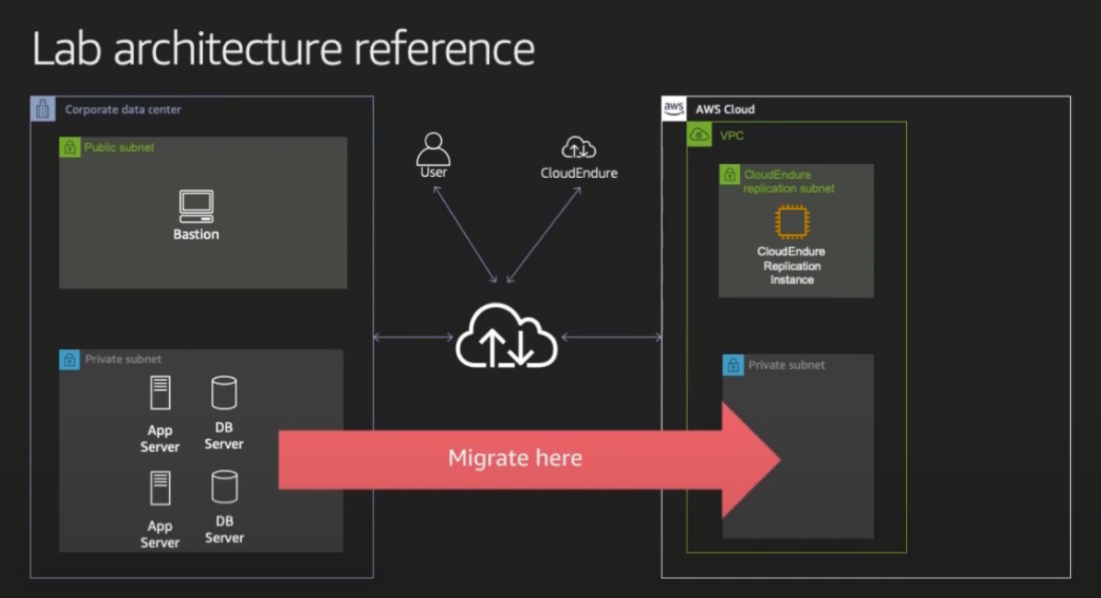The height and width of the screenshot is (598, 1101).
Task: Click the 'CloudEndure replication subnet' label
Action: (x=789, y=181)
